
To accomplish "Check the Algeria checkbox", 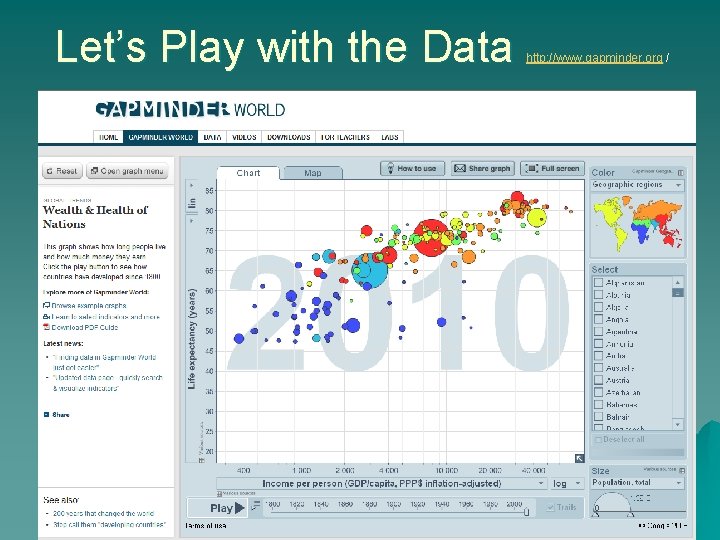I will click(x=598, y=307).
